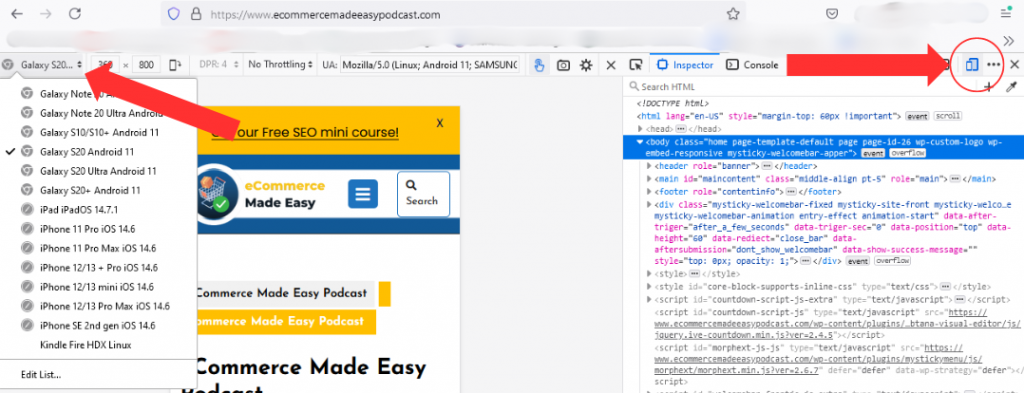
Task: Show more bookmarks toolbar items chevron
Action: [x=1008, y=40]
